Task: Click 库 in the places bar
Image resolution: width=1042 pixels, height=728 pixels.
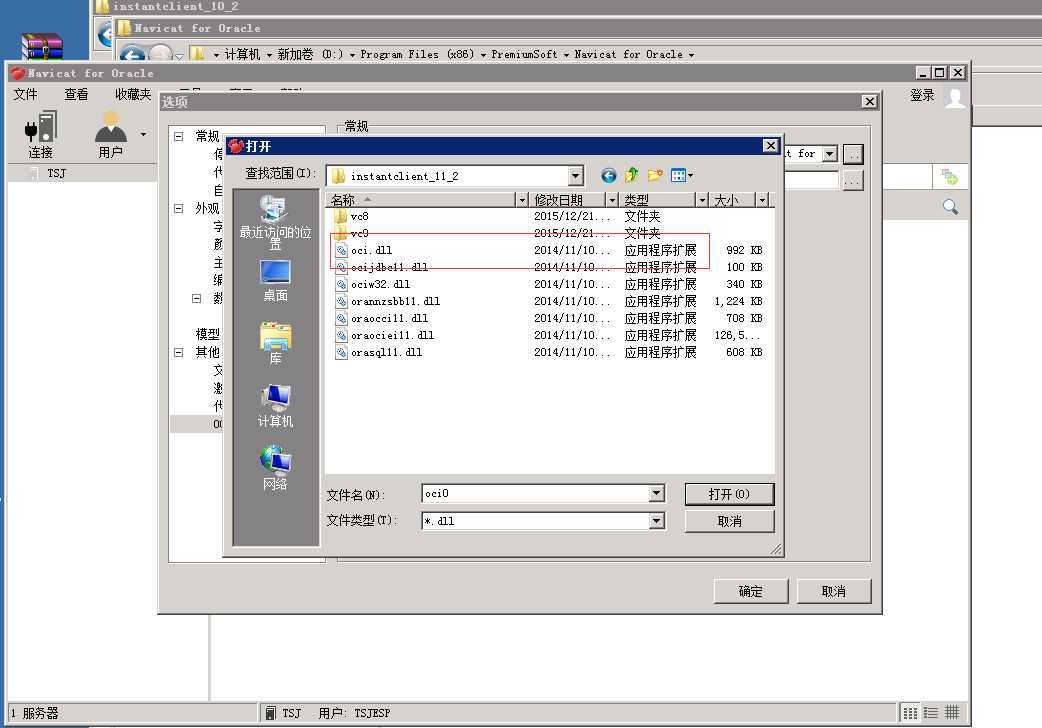Action: [275, 344]
